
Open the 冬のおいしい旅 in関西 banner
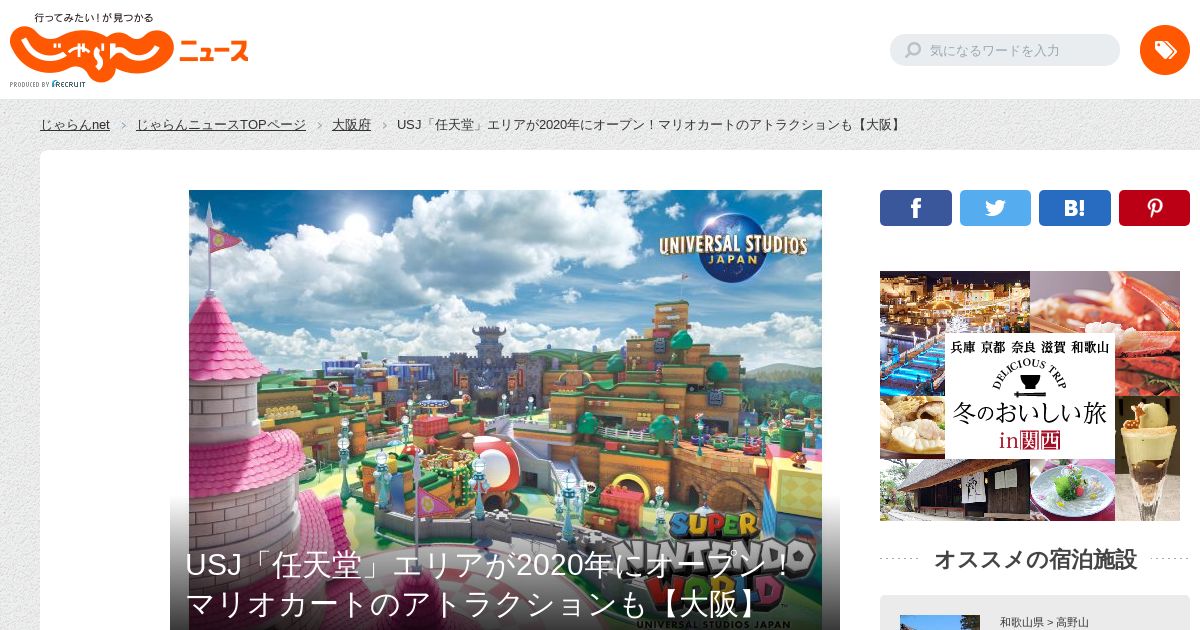pos(1030,396)
